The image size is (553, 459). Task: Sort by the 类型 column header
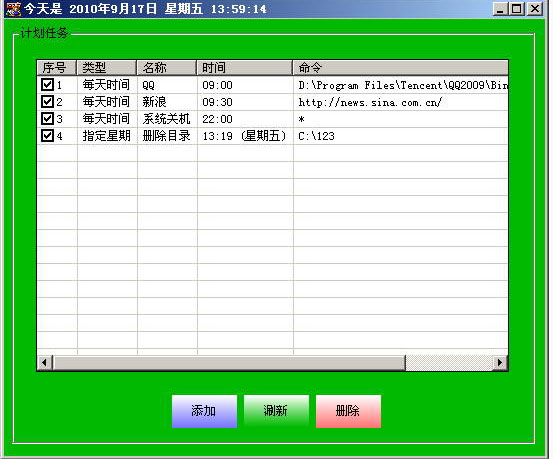click(x=107, y=67)
